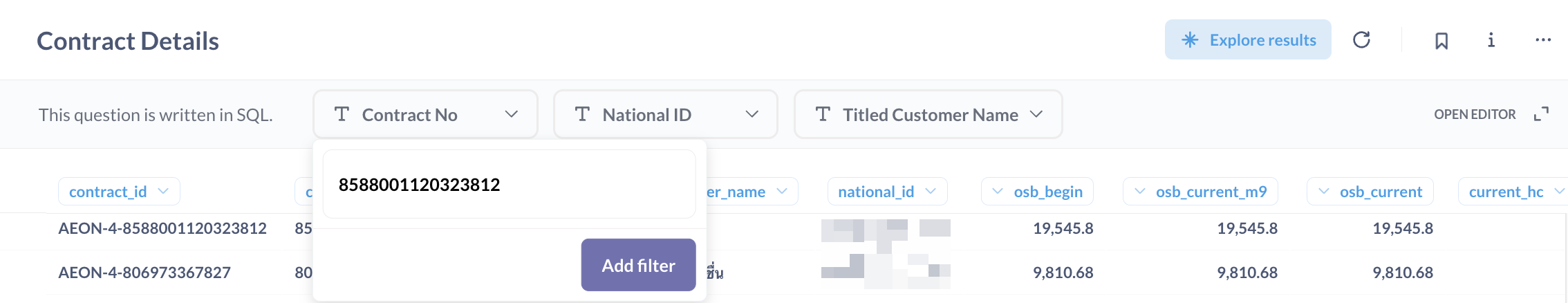Click the contract number filter input field
Viewport: 1568px width, 303px height.
[x=509, y=185]
